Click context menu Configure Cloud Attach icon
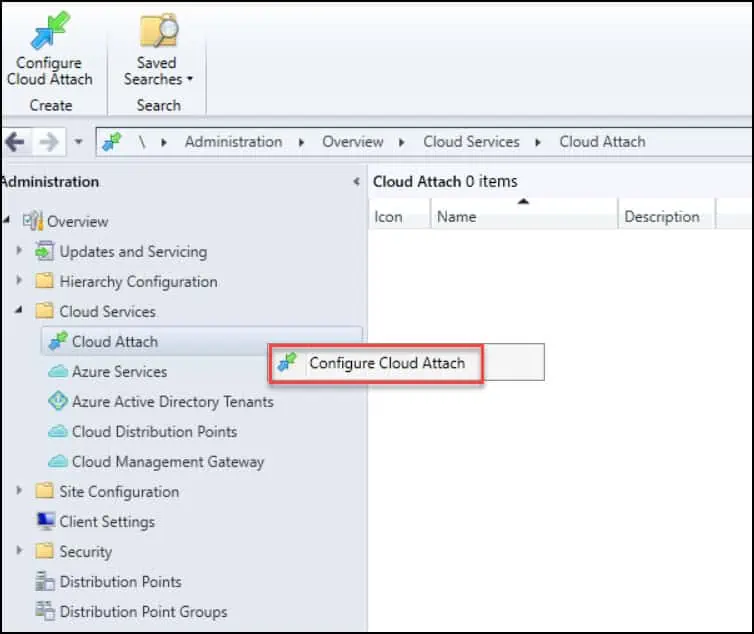This screenshot has width=754, height=634. click(x=288, y=362)
